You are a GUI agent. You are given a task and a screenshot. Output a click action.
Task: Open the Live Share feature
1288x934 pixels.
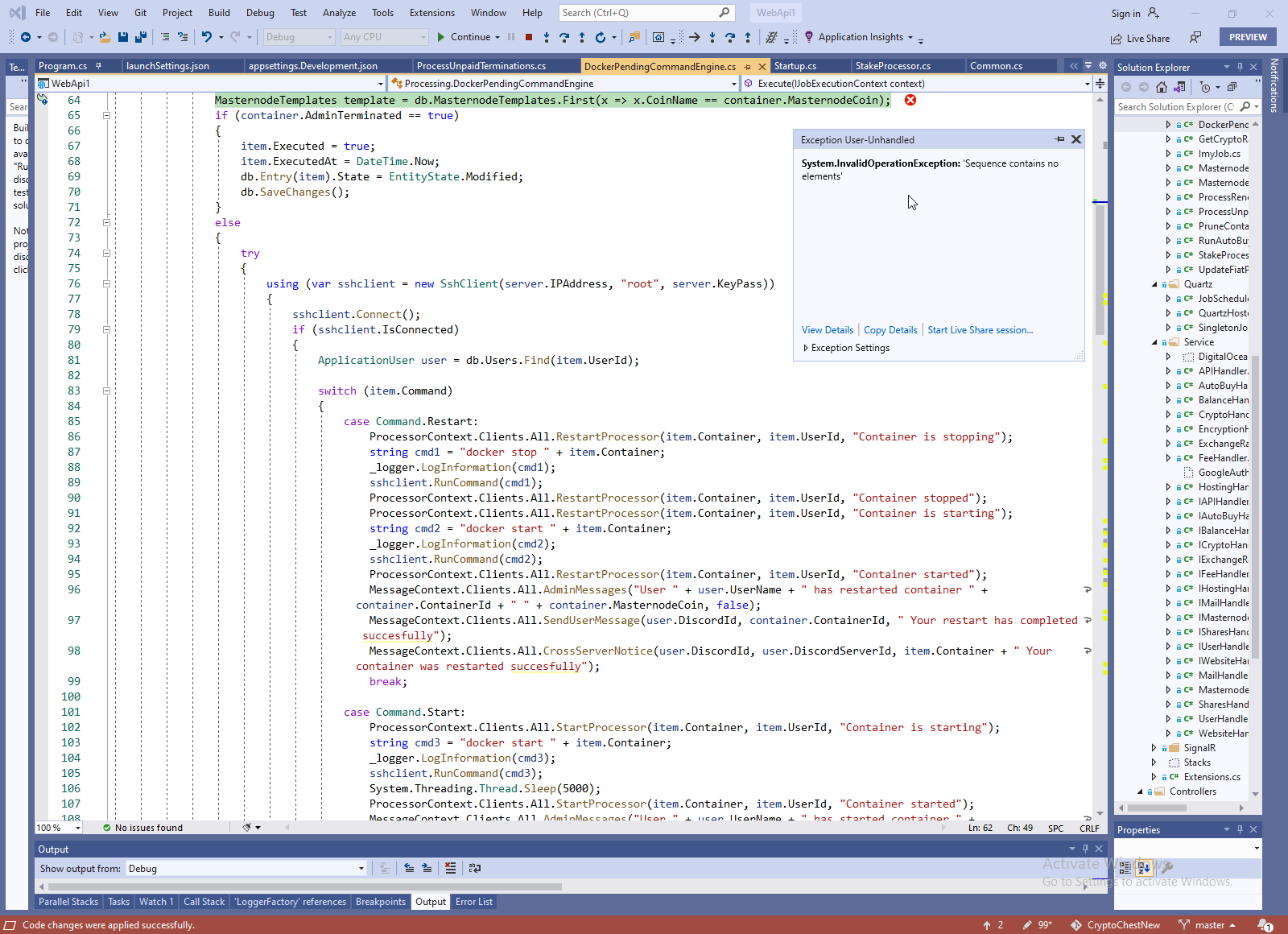pyautogui.click(x=1140, y=38)
